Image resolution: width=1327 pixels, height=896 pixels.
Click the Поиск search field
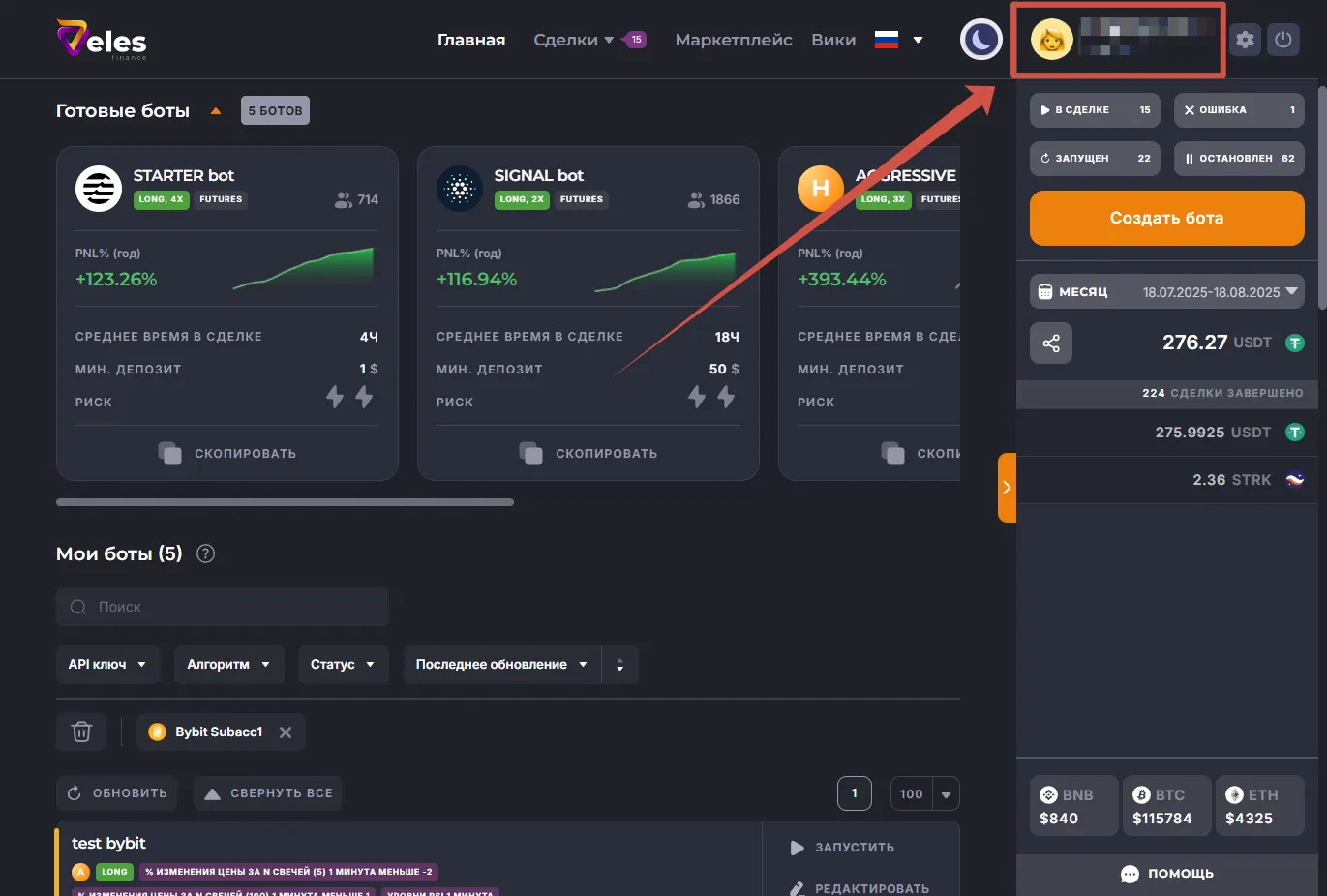pos(223,607)
